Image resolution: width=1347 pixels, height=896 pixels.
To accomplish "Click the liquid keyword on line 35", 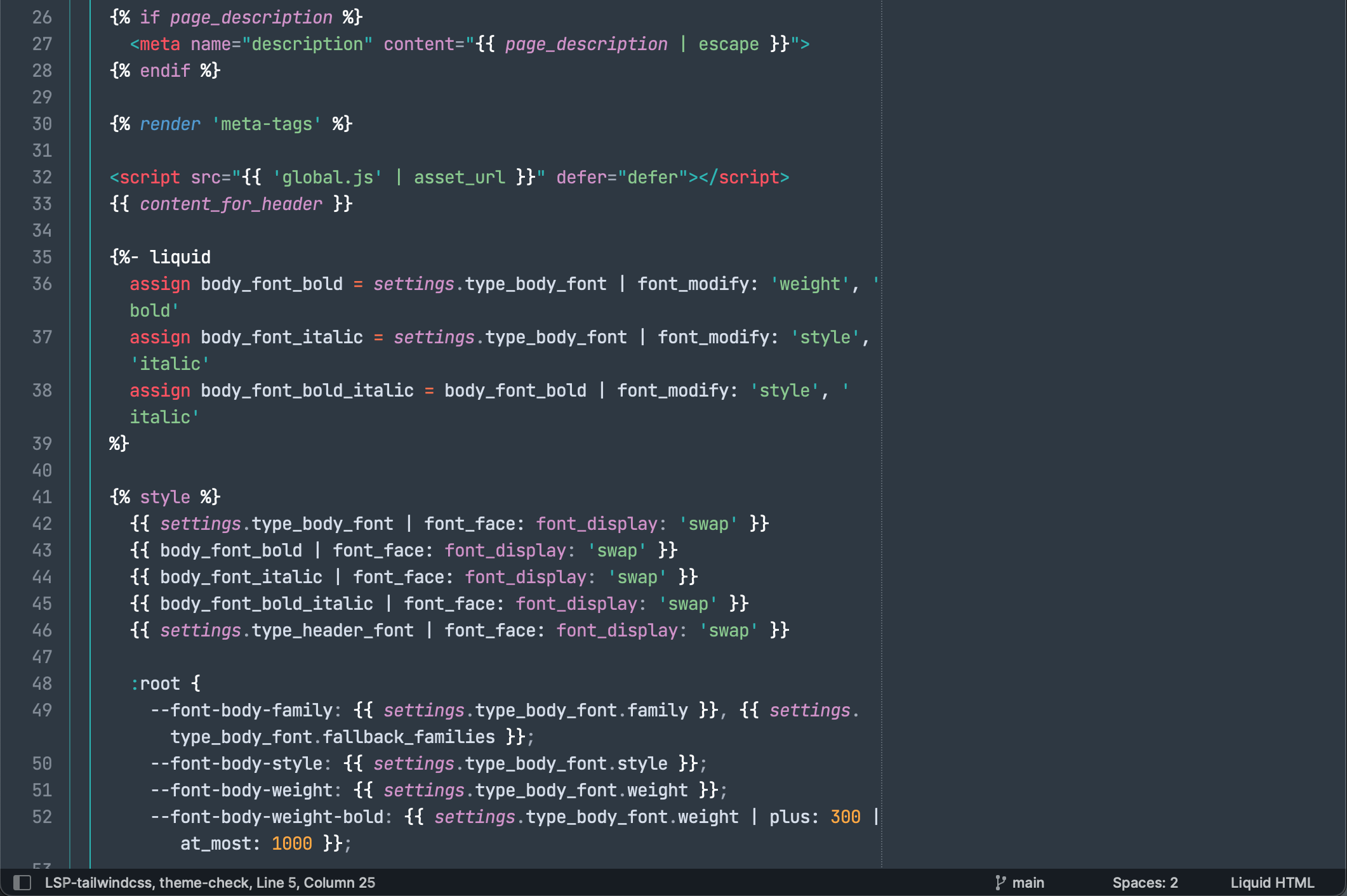I will [180, 257].
